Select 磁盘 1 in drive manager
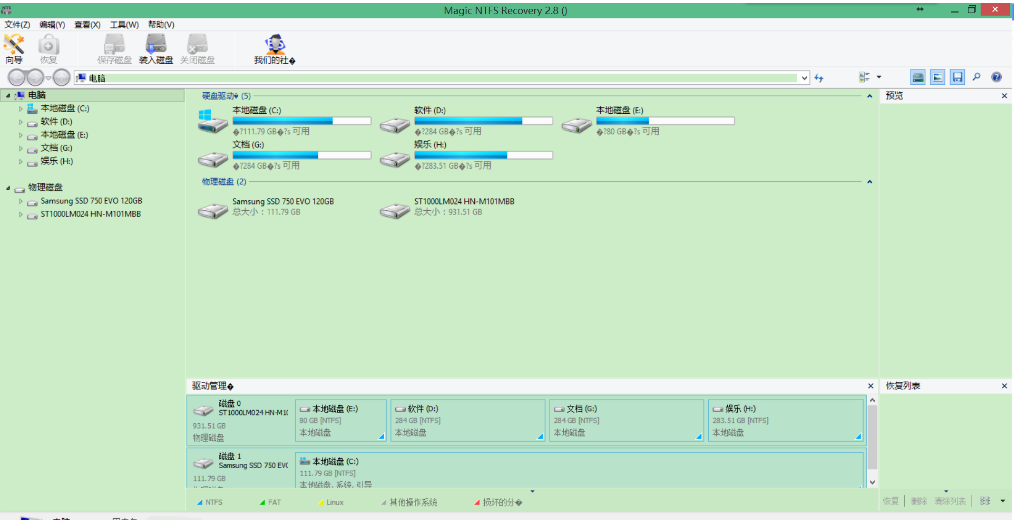This screenshot has width=1014, height=520. 240,470
